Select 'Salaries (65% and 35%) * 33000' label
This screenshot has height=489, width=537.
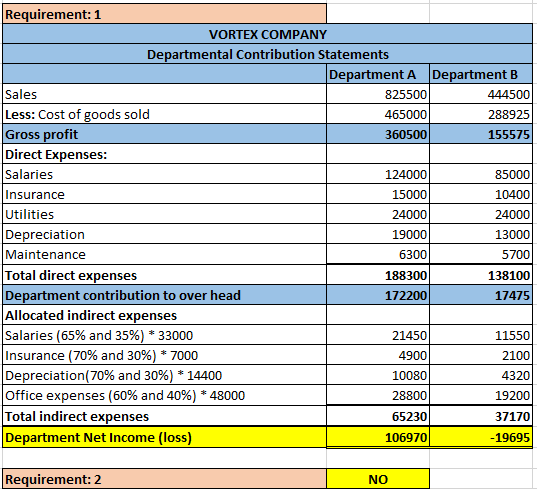pos(164,335)
